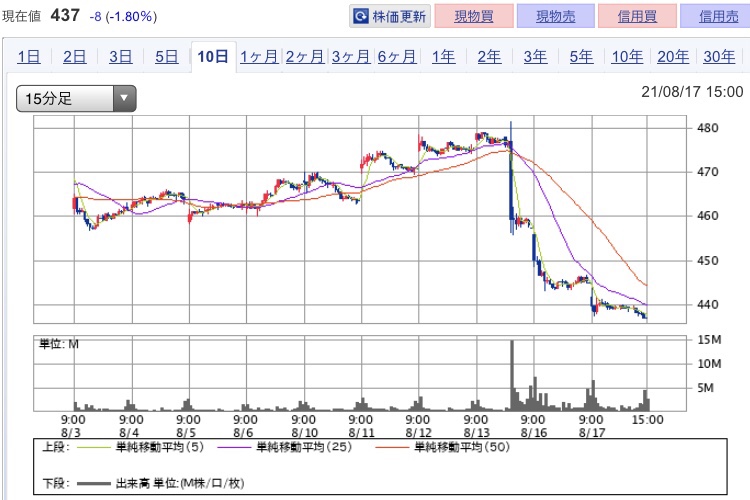Click the 8/3 date axis label
The height and width of the screenshot is (500, 750).
71,433
